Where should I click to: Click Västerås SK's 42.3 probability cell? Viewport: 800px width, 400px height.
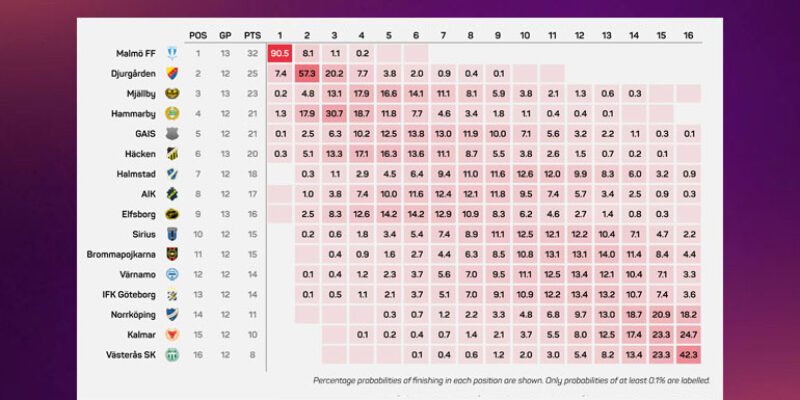coord(688,355)
